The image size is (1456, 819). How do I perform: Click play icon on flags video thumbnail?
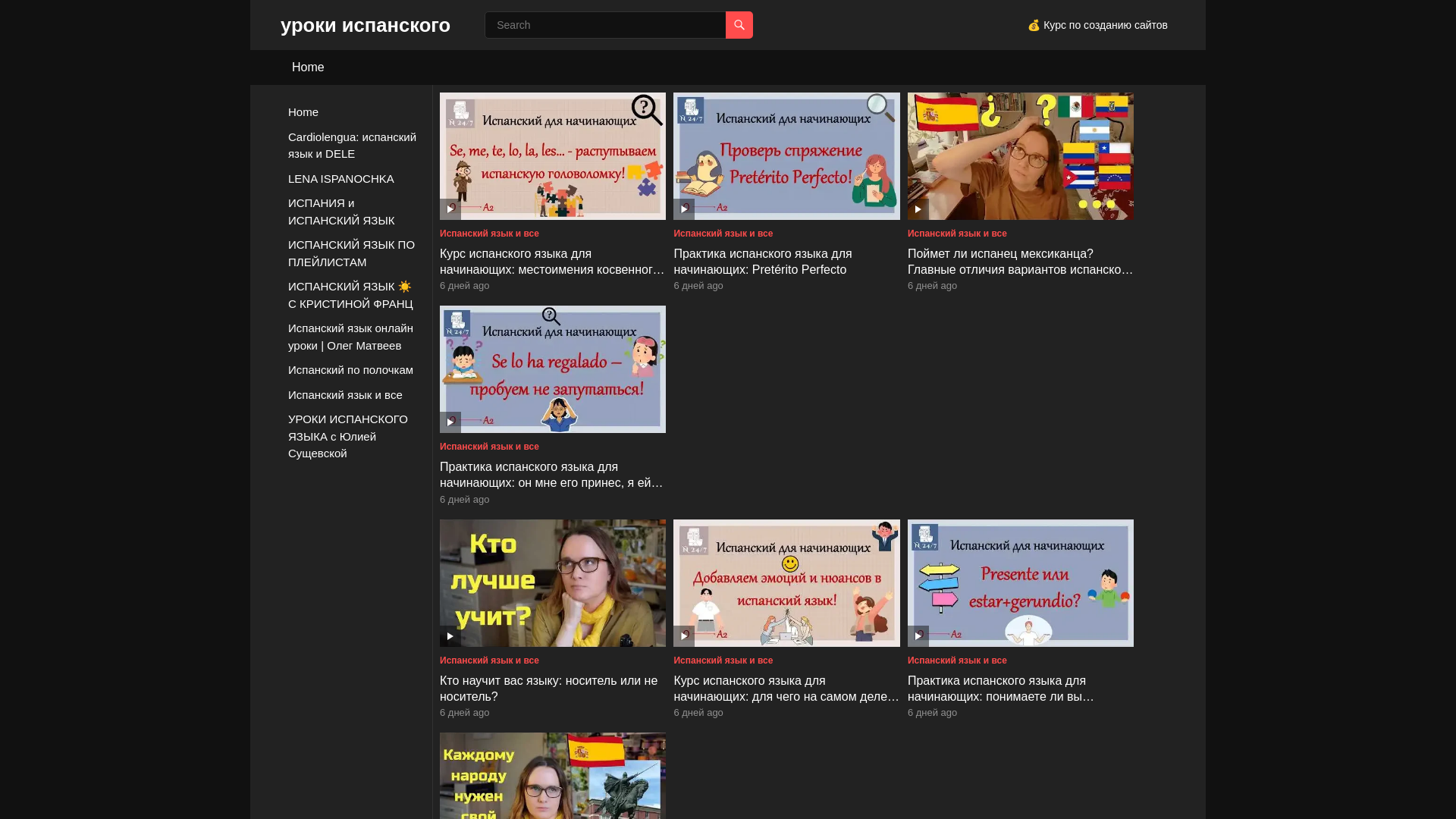tap(918, 209)
